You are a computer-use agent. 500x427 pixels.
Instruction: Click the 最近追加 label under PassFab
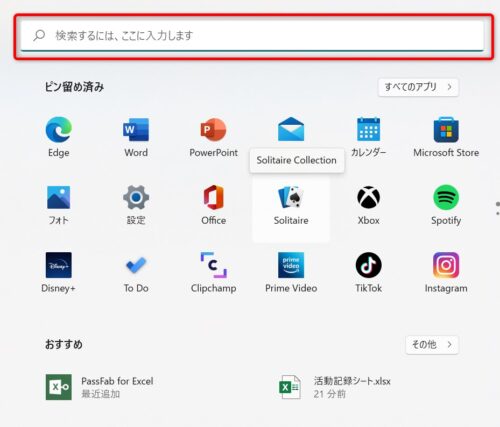(100, 394)
